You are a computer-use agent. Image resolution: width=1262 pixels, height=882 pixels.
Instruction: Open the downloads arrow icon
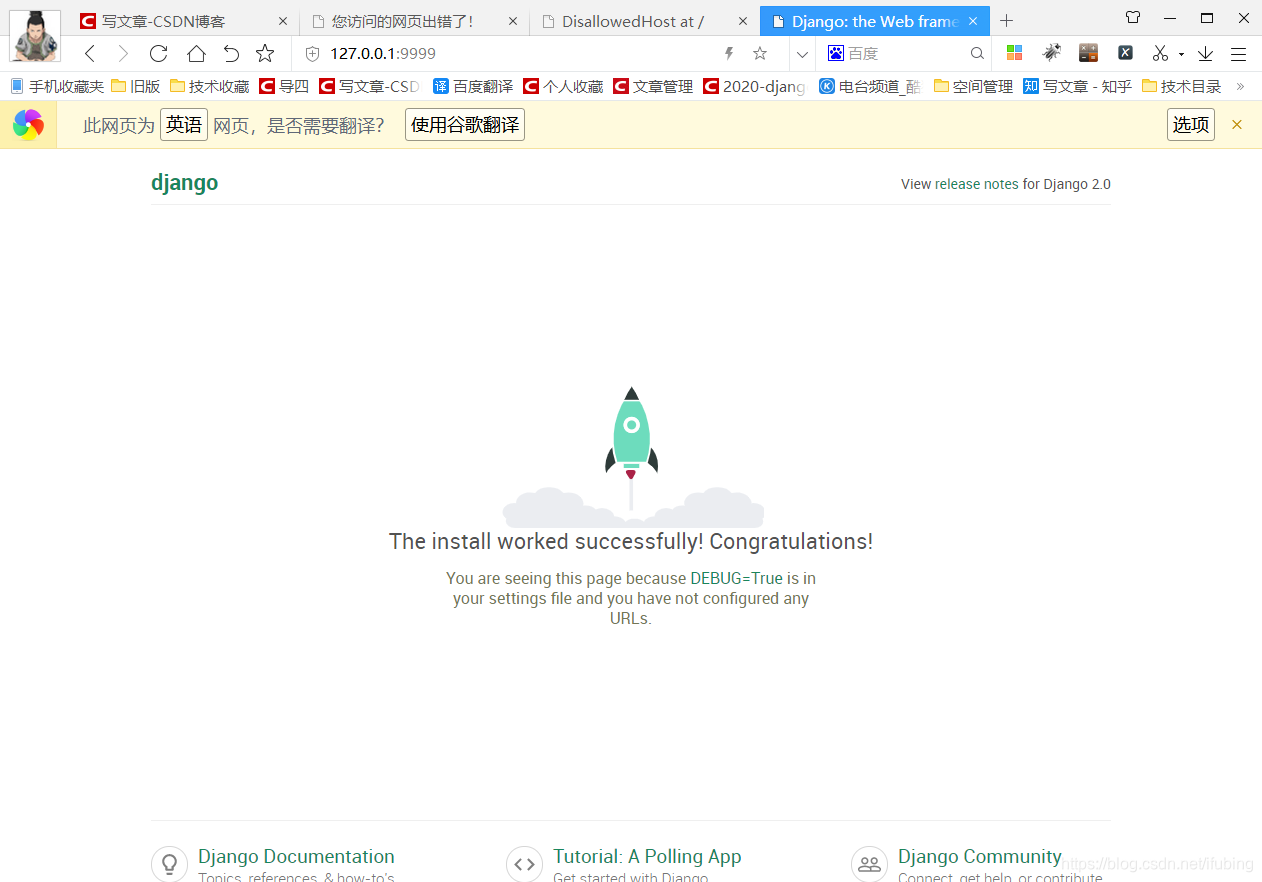[1205, 54]
